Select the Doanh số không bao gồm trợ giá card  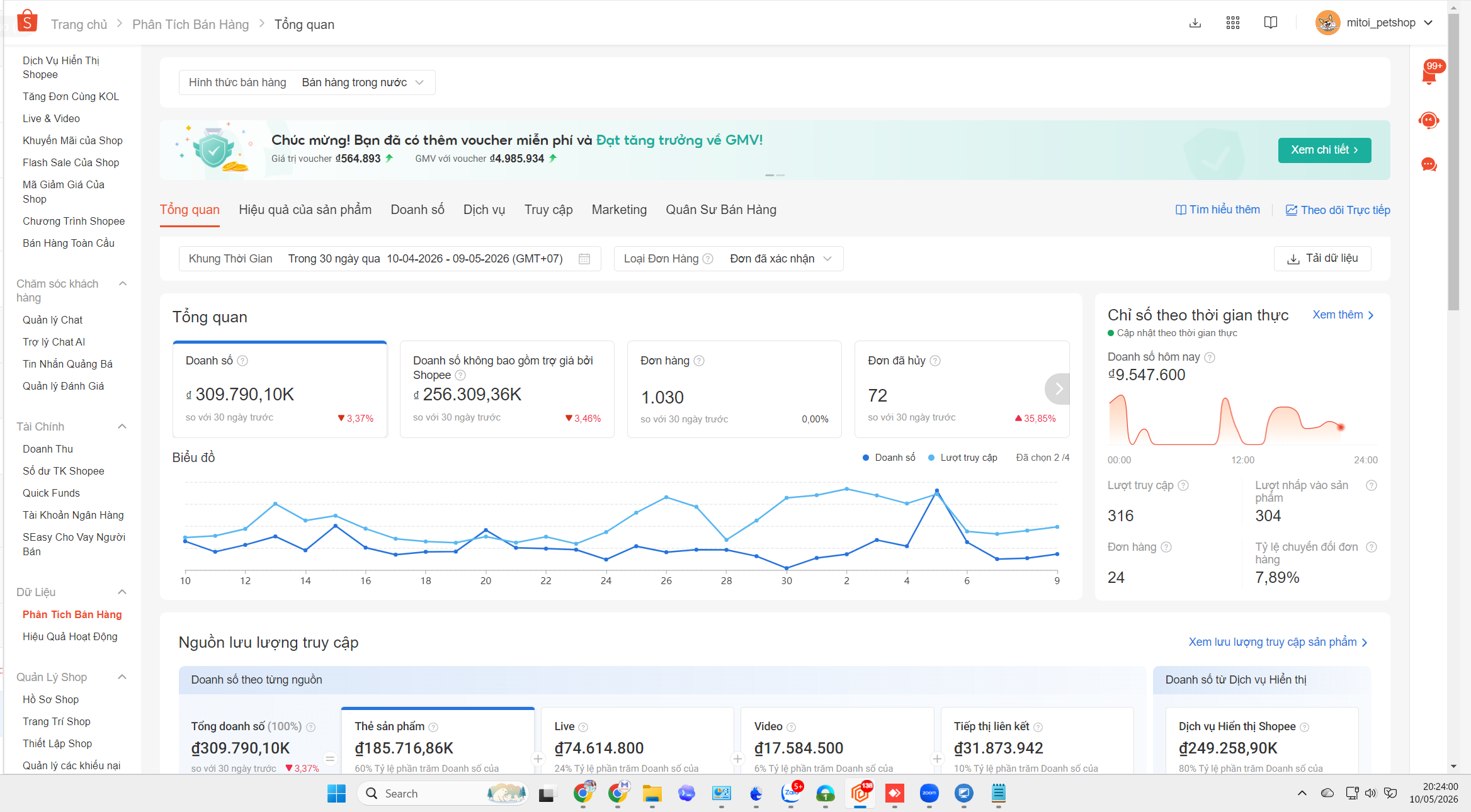point(507,389)
